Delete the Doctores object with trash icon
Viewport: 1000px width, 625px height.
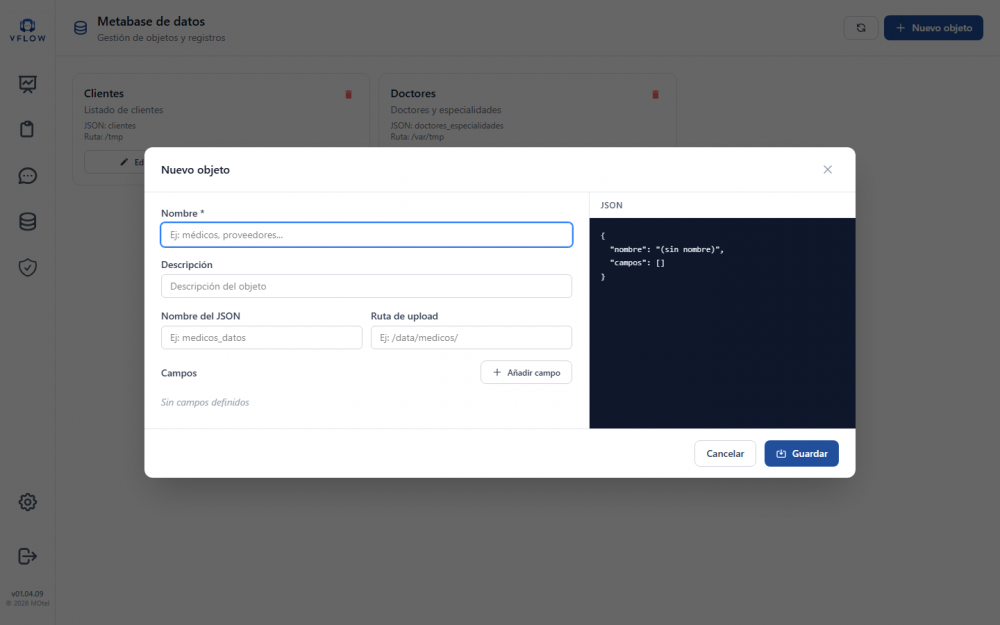tap(655, 94)
